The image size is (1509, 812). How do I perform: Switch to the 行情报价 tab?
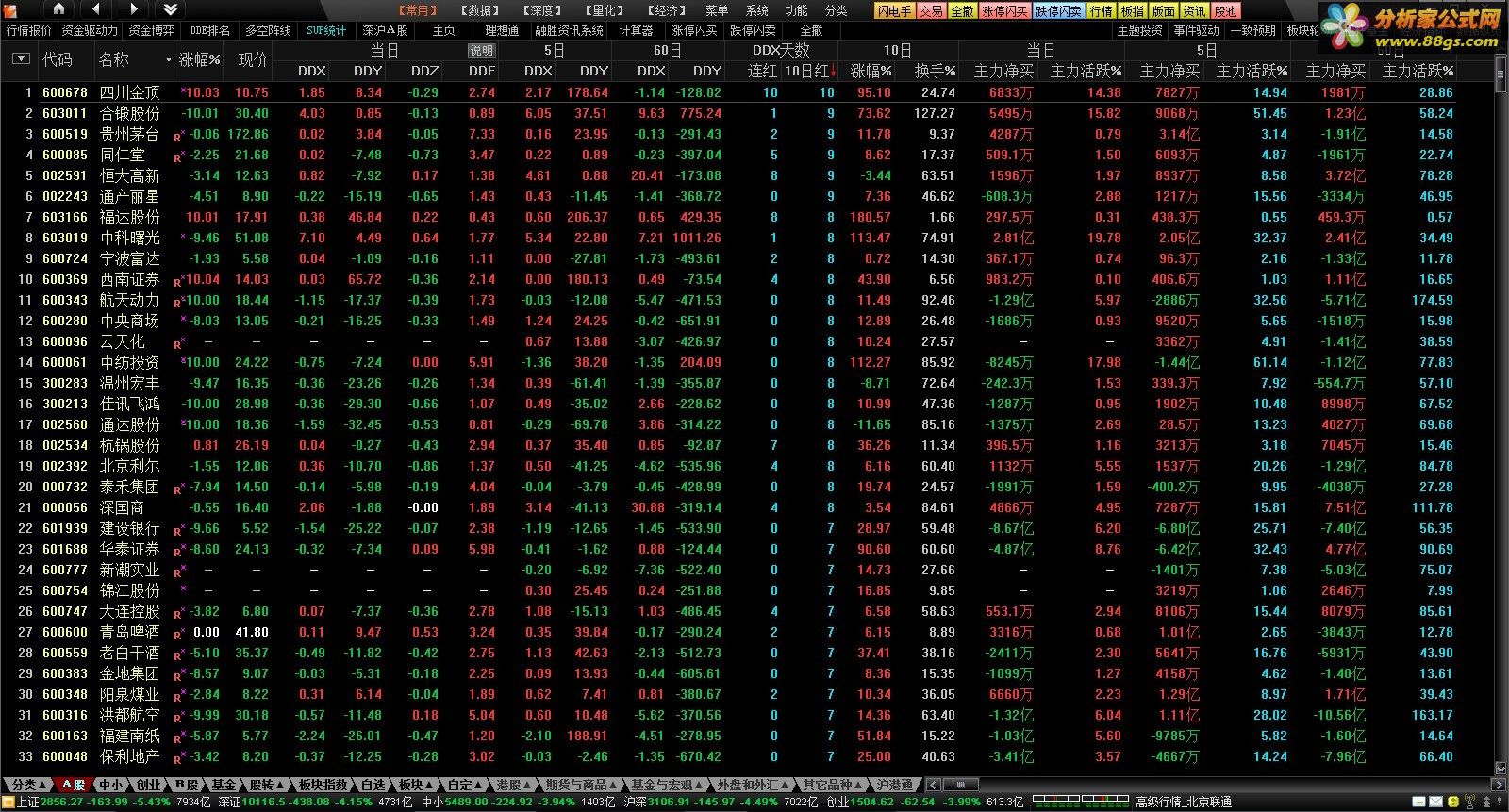29,30
